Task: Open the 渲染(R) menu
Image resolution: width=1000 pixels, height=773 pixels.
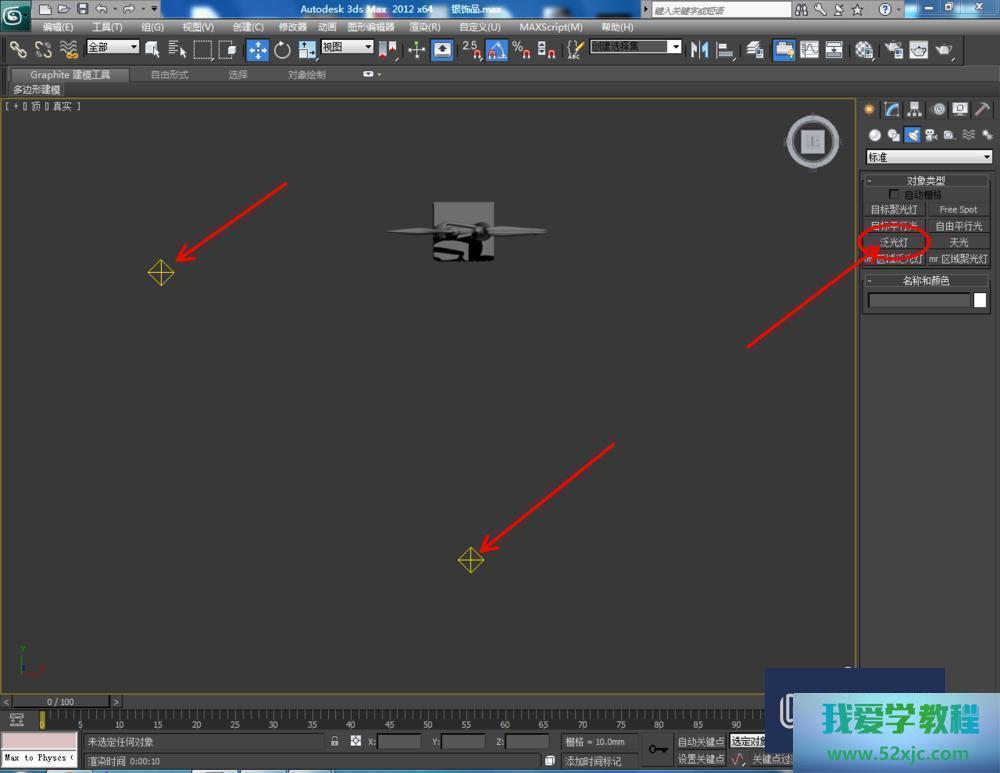Action: click(425, 27)
